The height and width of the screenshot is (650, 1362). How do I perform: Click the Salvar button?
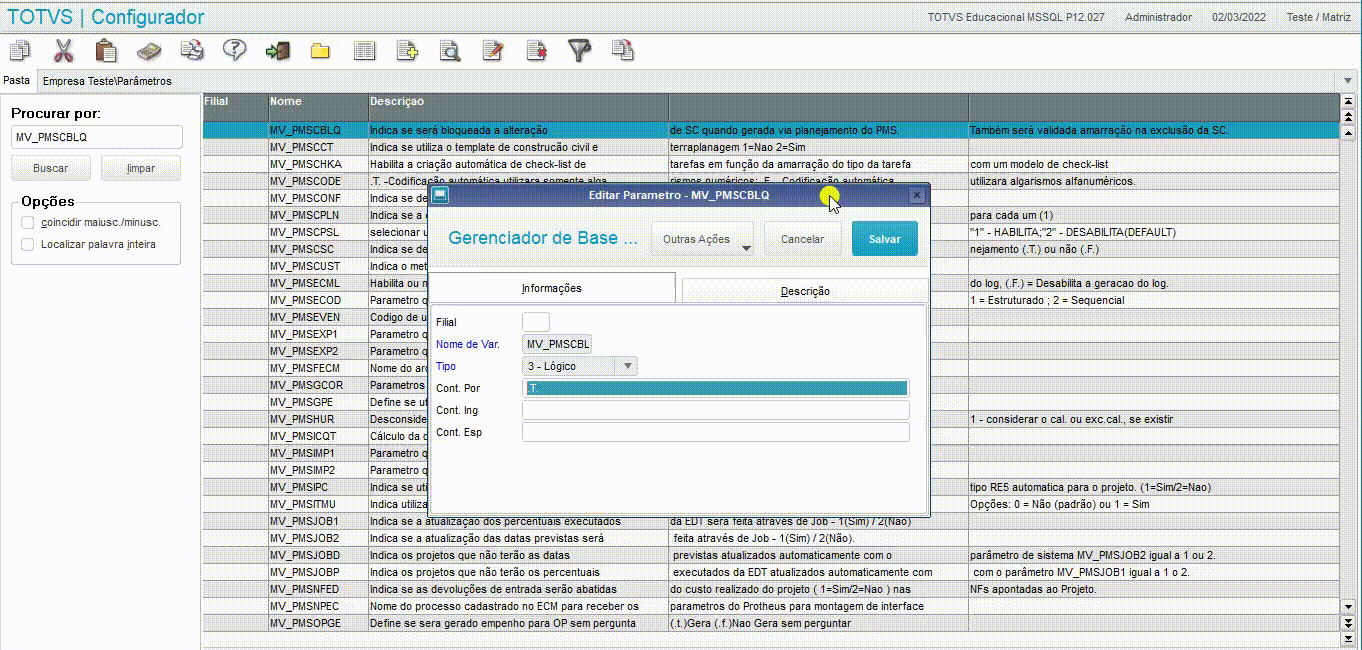[885, 239]
